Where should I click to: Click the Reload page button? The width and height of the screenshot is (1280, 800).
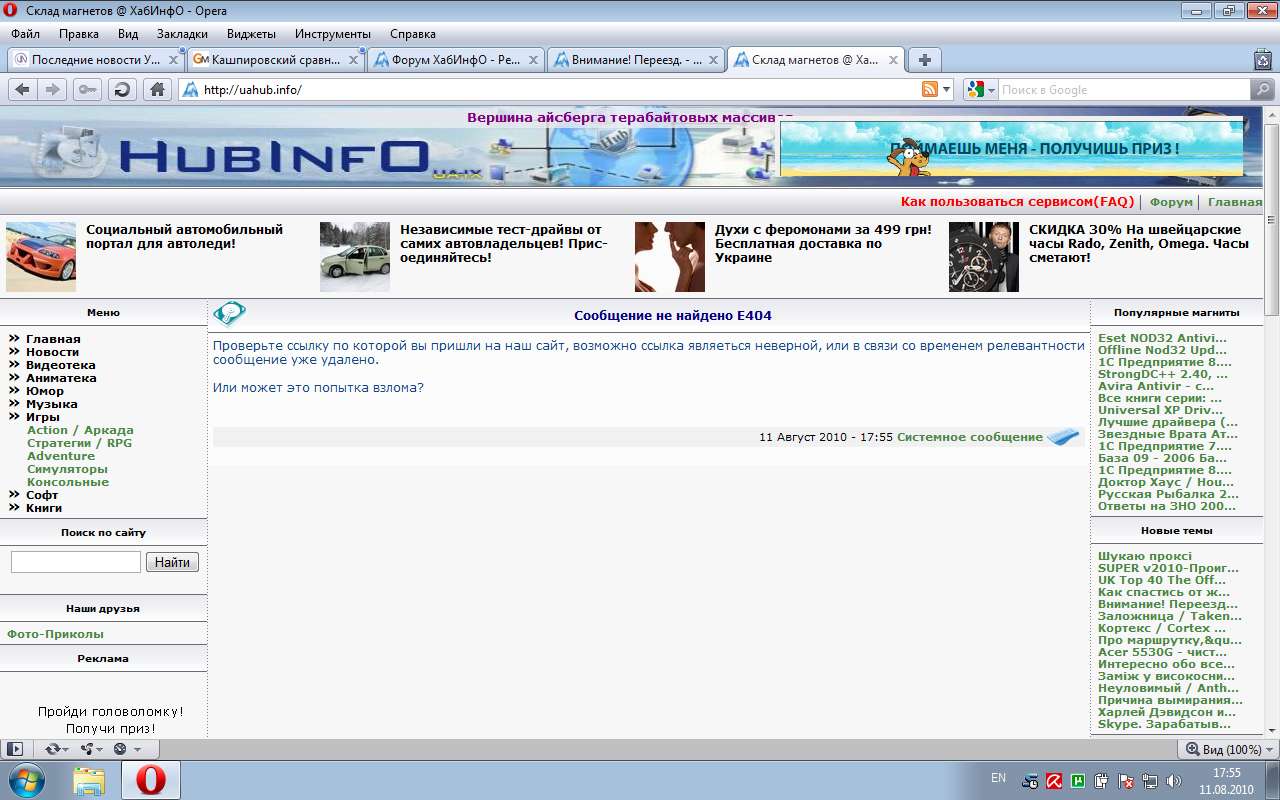122,90
